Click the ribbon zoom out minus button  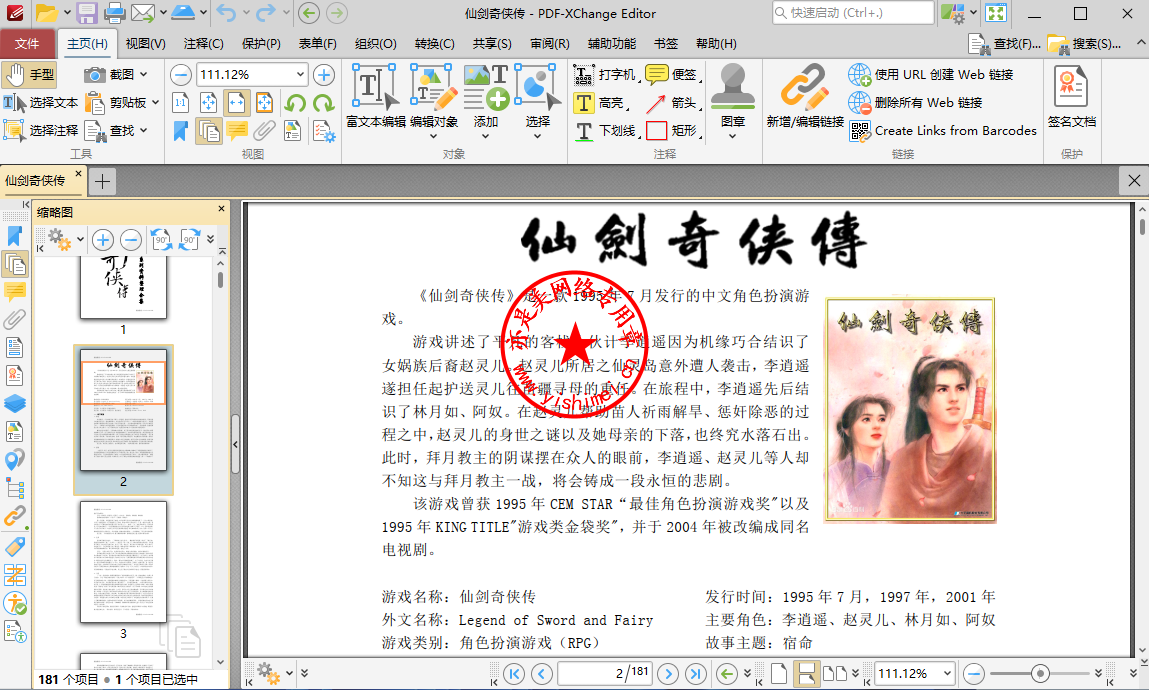click(181, 75)
